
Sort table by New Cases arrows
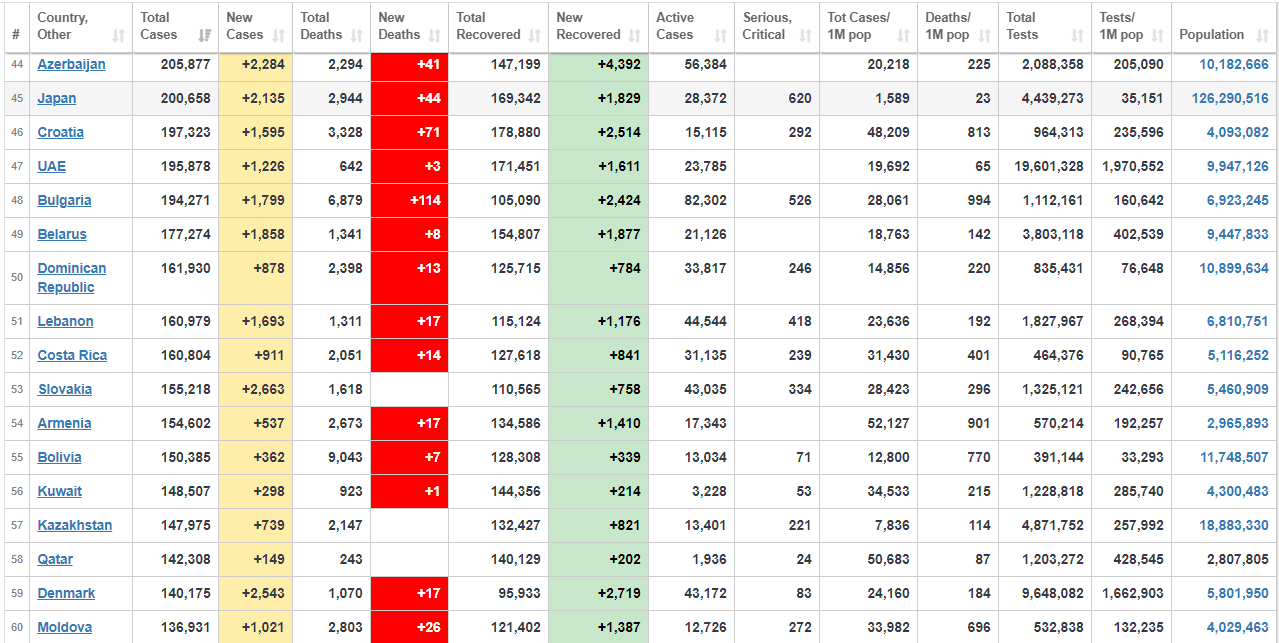point(279,35)
